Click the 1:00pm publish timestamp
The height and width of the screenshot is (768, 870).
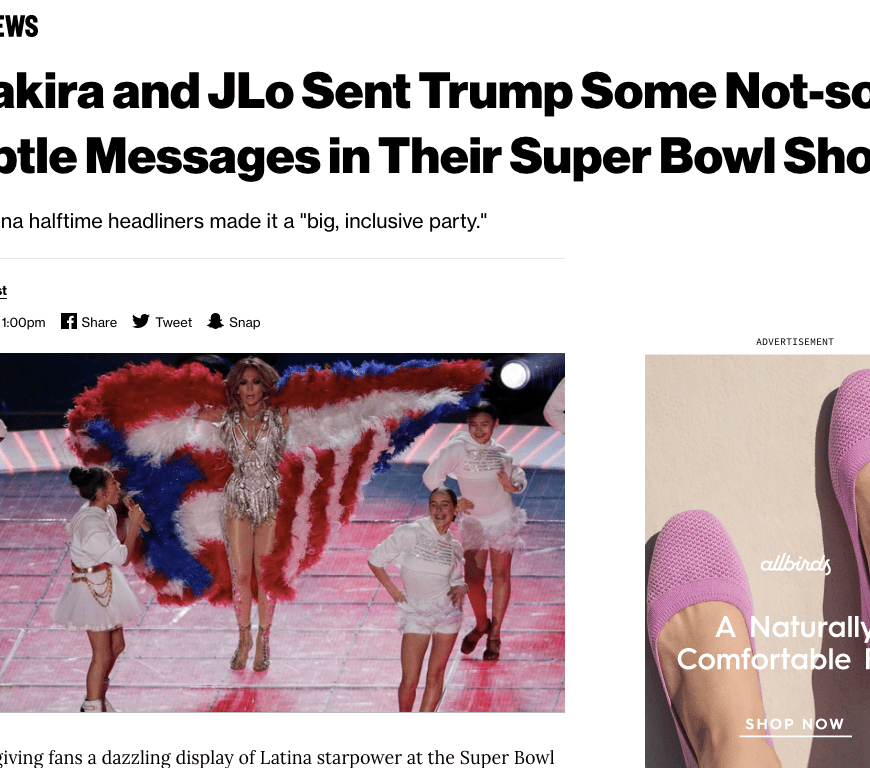[23, 322]
